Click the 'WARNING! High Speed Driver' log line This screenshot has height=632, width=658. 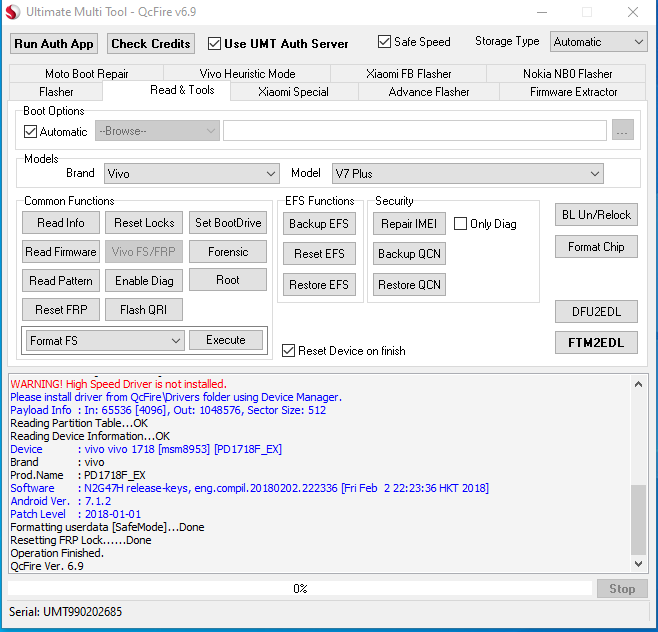tap(118, 384)
